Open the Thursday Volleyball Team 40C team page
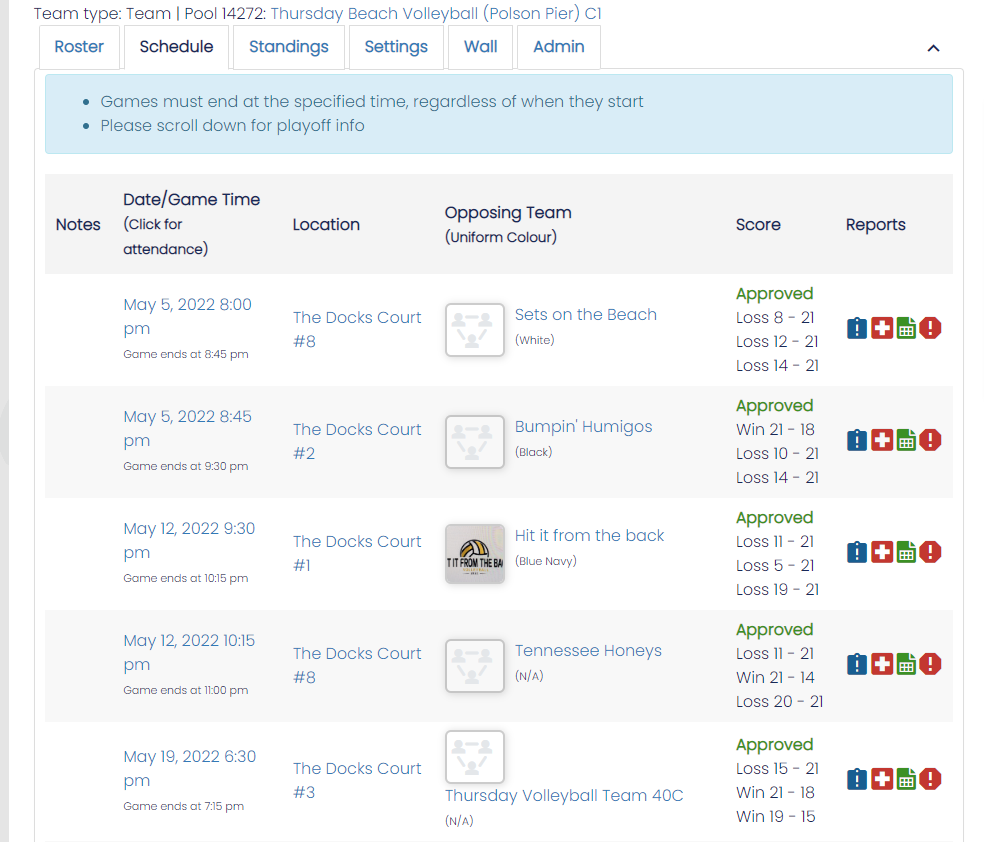Image resolution: width=984 pixels, height=842 pixels. click(x=564, y=796)
